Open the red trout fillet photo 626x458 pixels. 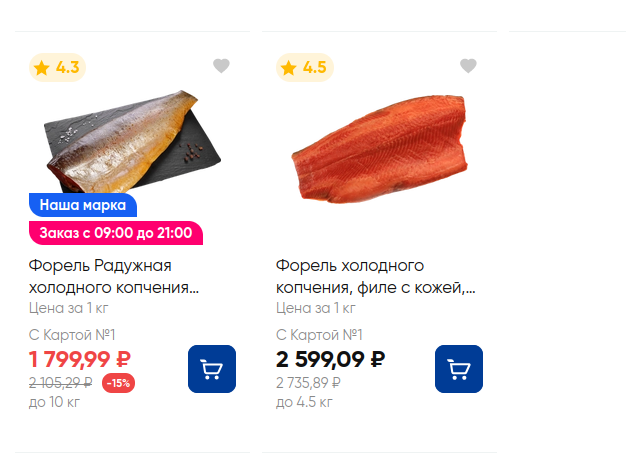(x=379, y=149)
